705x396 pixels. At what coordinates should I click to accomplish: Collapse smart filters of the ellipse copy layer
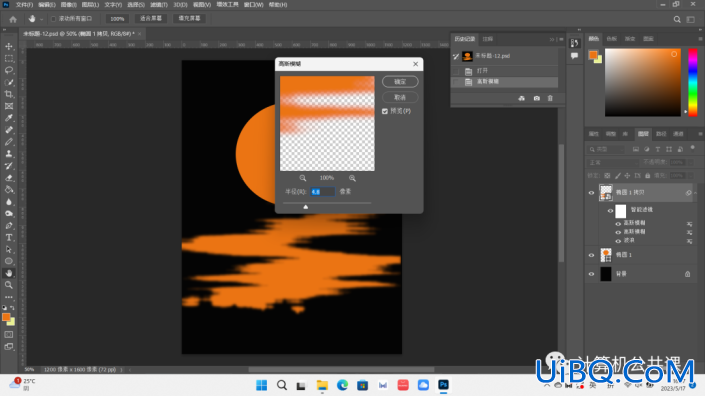695,193
